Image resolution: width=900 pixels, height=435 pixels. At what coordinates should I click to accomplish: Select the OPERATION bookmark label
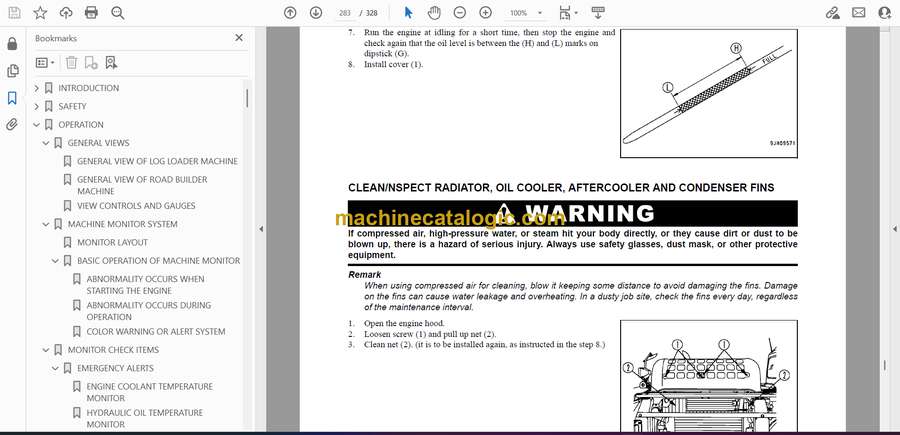coord(81,125)
